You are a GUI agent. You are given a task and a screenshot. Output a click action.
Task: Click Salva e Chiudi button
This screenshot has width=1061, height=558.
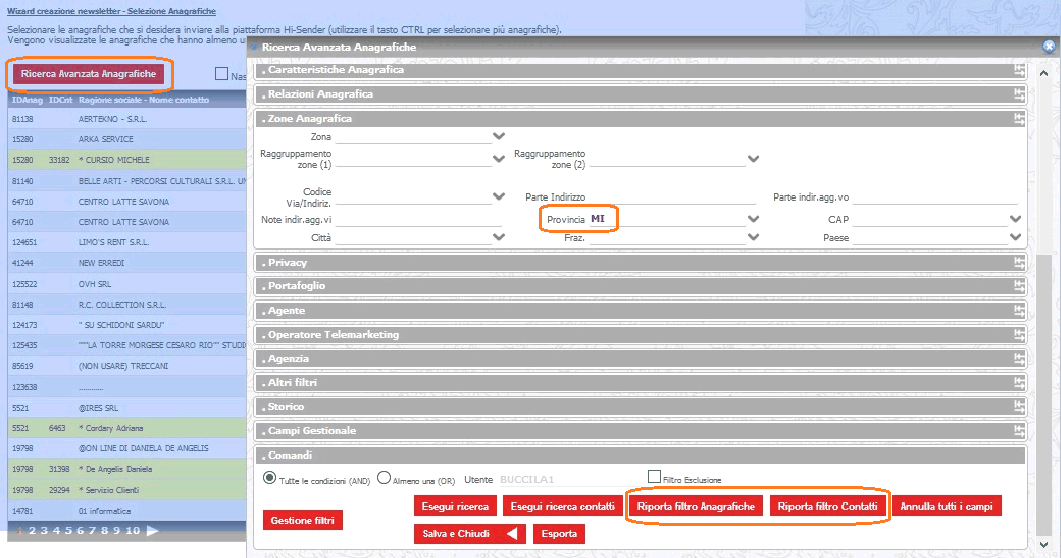pos(470,534)
